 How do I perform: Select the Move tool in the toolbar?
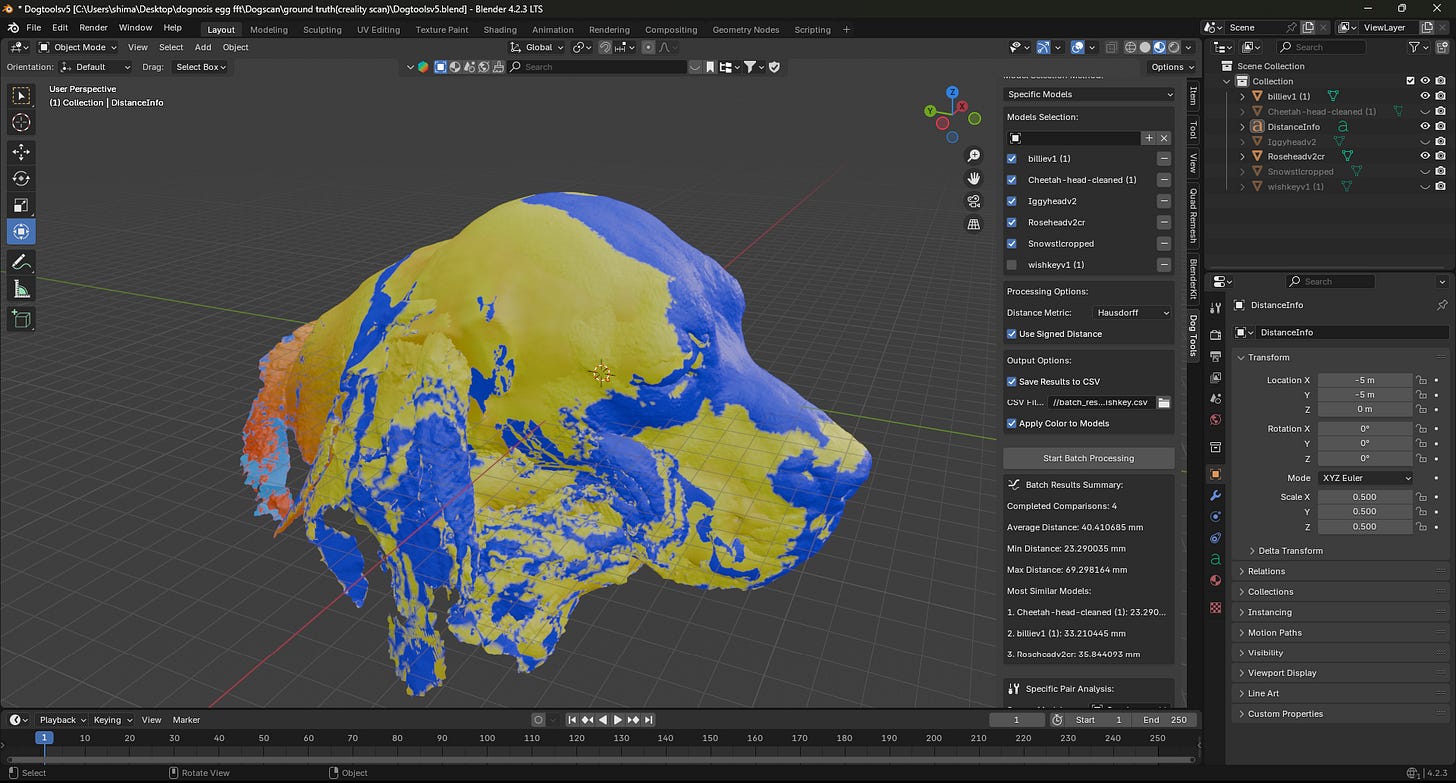[21, 152]
